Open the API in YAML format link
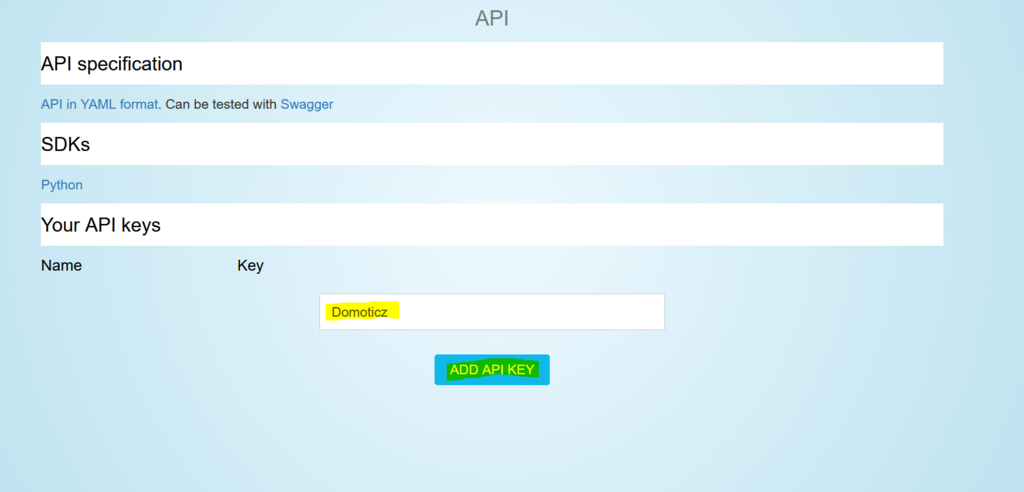The image size is (1024, 492). (x=99, y=104)
